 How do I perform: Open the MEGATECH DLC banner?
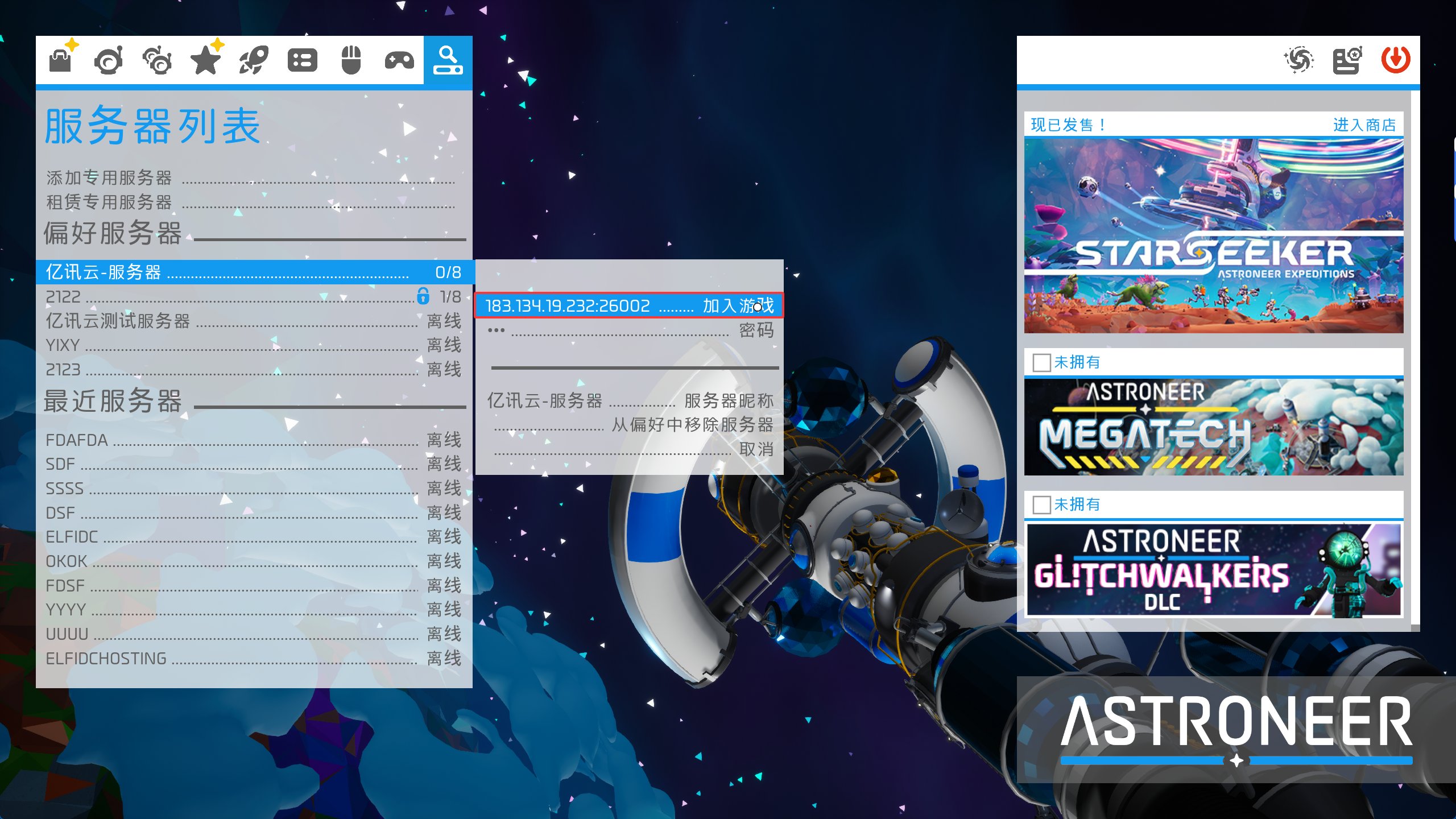(1213, 427)
